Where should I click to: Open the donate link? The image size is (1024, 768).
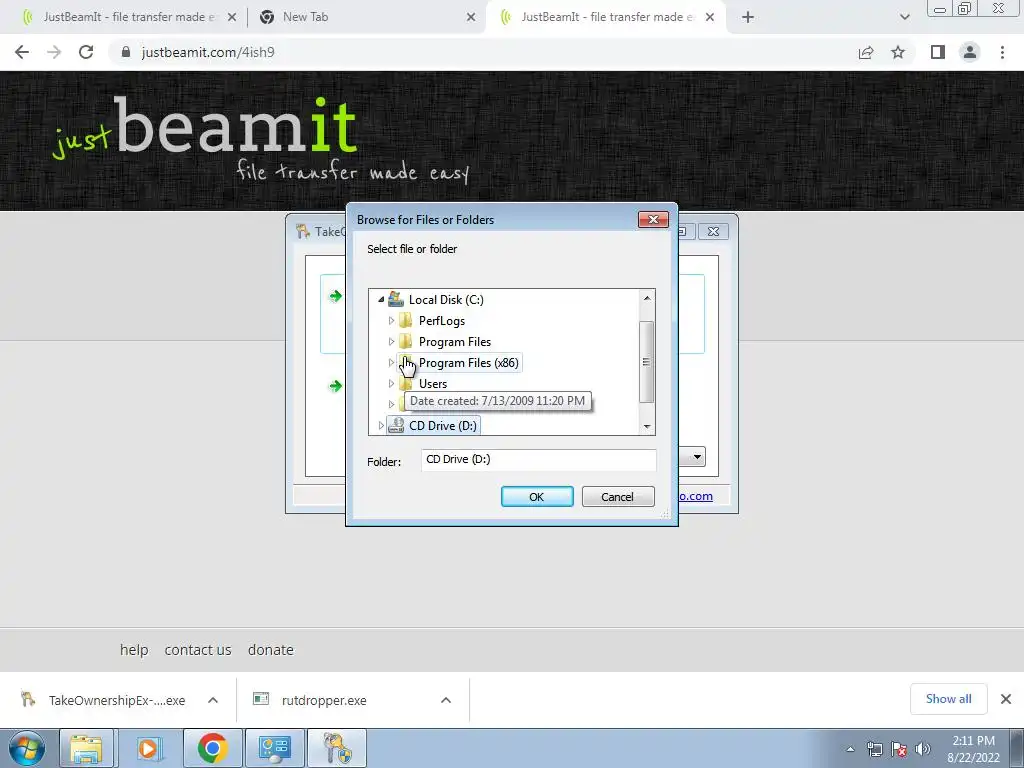[x=270, y=650]
